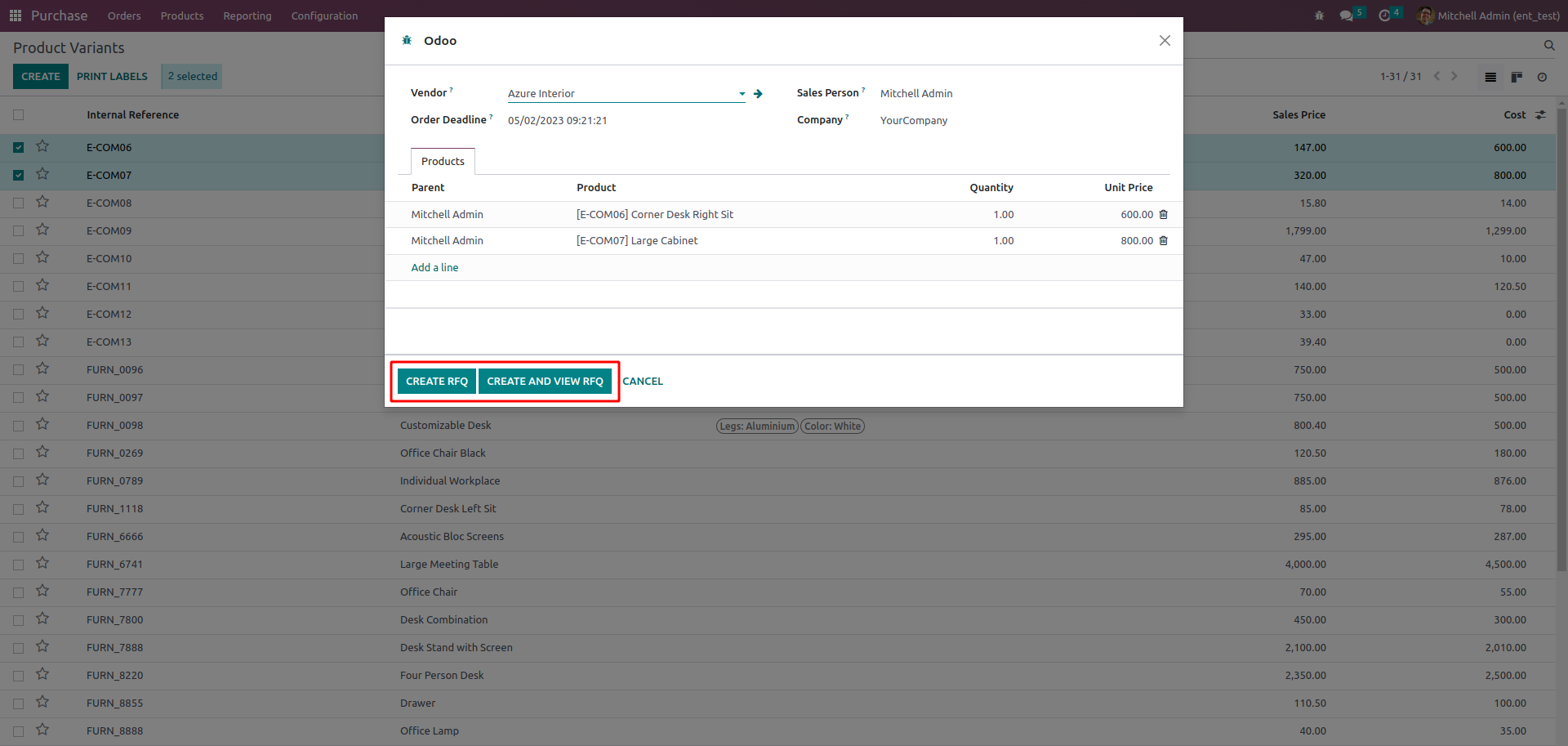Open the Configuration menu
This screenshot has height=746, width=1568.
[x=324, y=16]
